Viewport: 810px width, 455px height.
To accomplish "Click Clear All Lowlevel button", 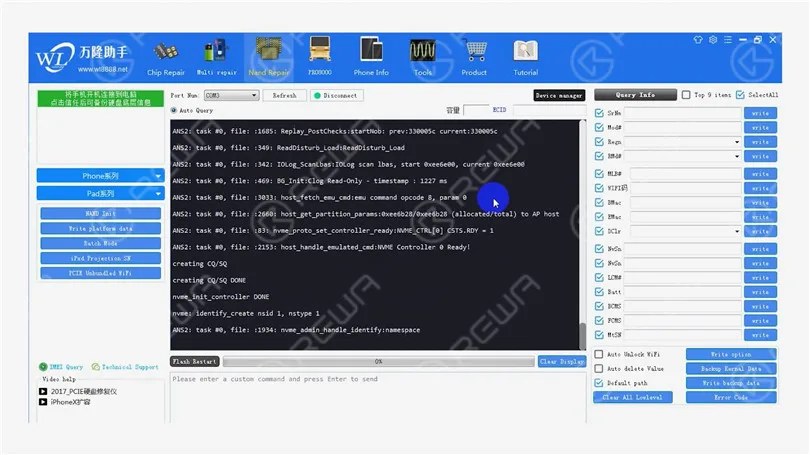I will click(x=633, y=397).
